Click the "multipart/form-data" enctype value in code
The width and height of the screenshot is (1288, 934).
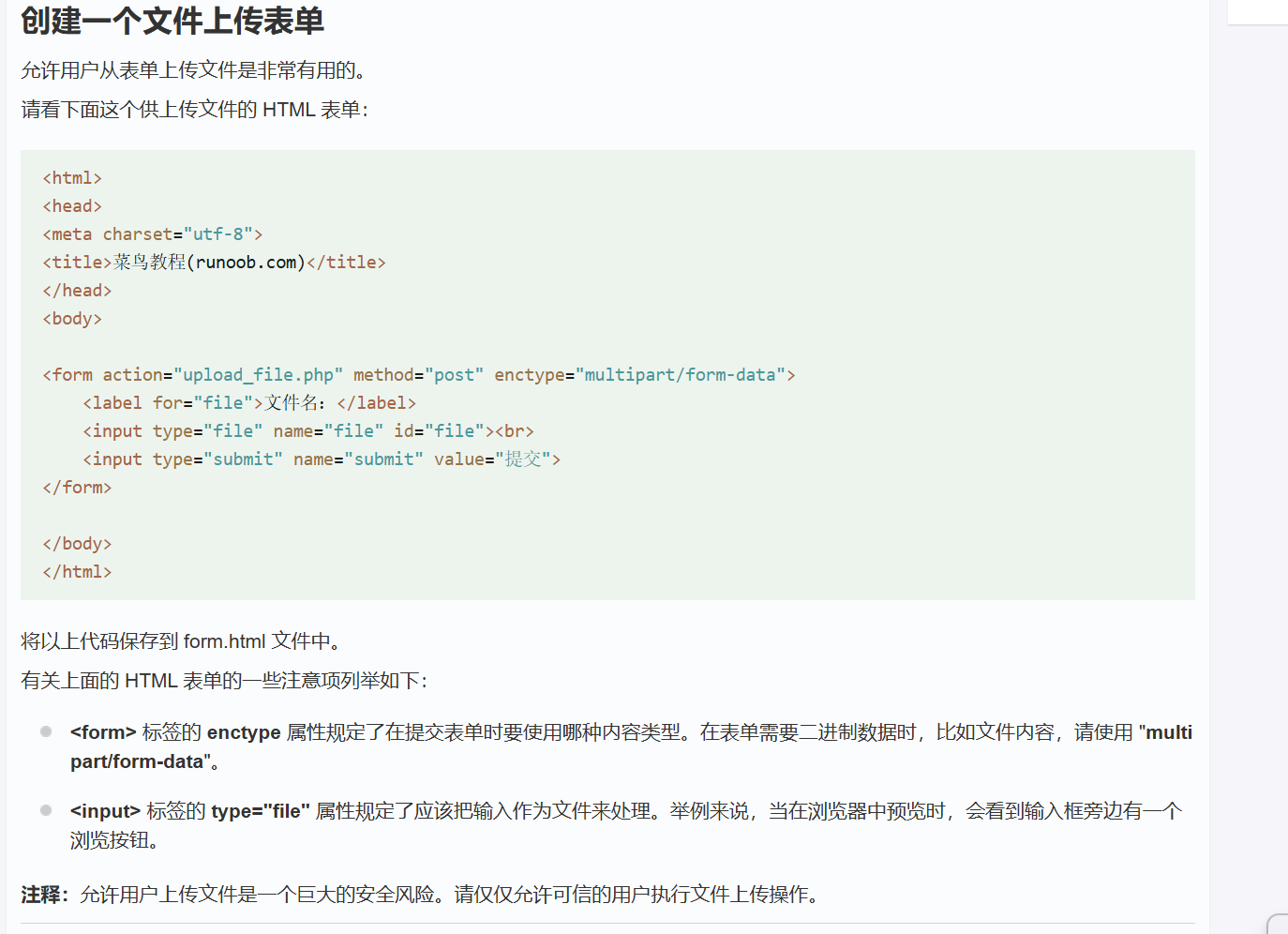(685, 375)
